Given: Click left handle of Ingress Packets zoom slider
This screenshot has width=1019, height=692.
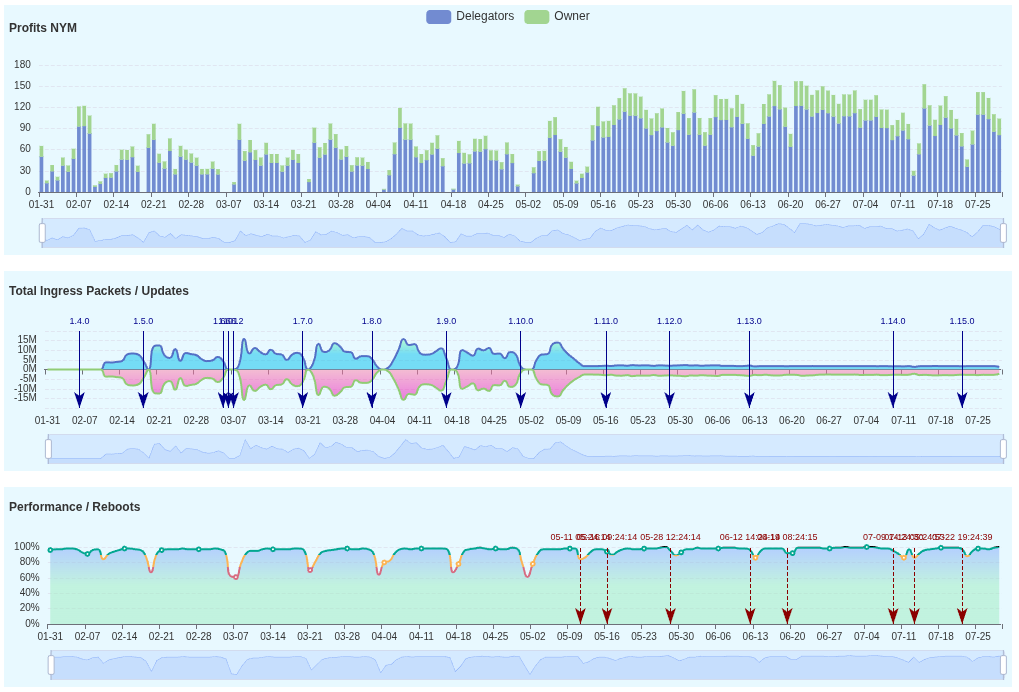Looking at the screenshot, I should click(48, 449).
